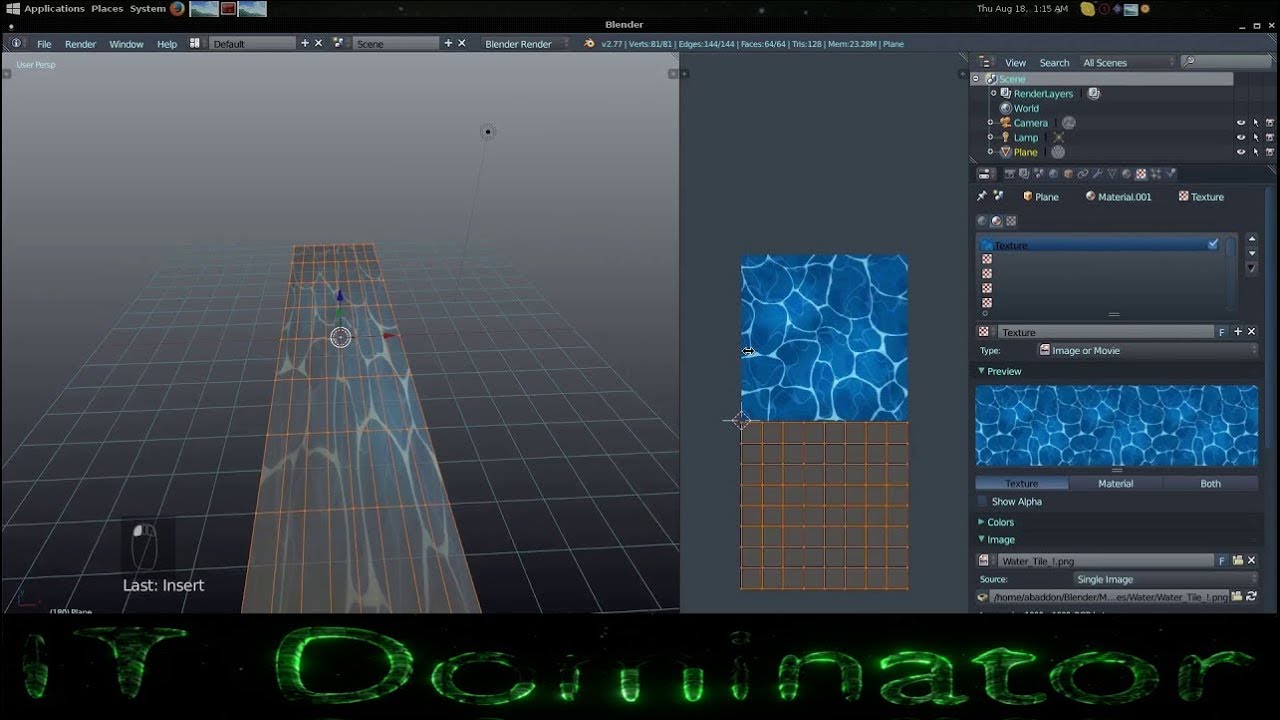Open the System menu in the top panel
Viewport: 1280px width, 720px height.
pos(148,9)
